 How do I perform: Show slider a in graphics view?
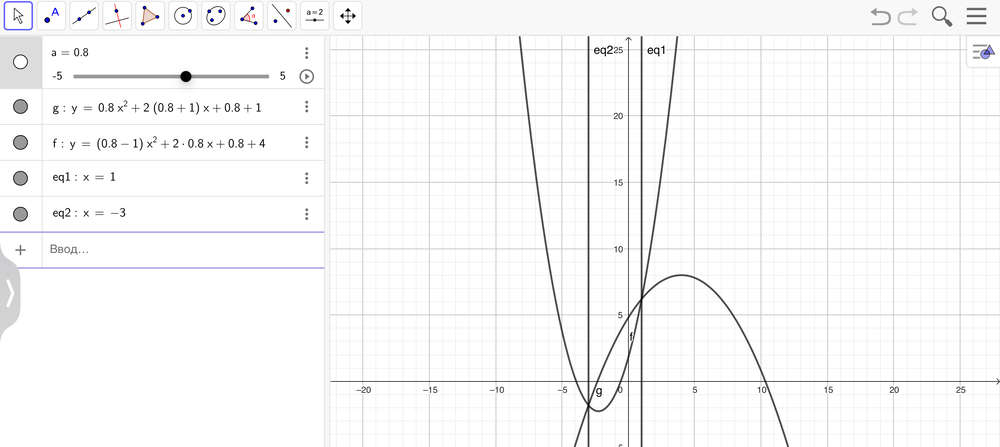(x=20, y=62)
